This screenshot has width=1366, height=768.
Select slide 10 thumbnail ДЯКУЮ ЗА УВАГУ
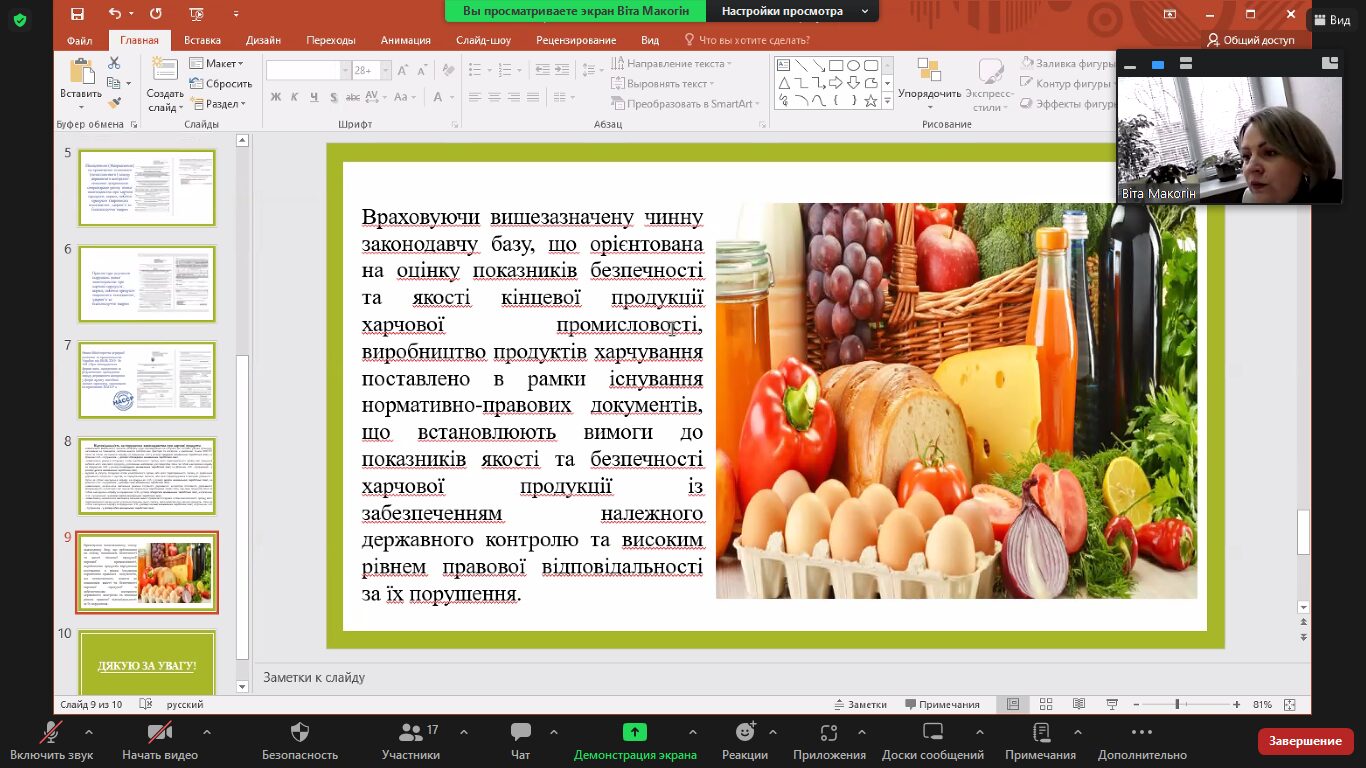(147, 662)
